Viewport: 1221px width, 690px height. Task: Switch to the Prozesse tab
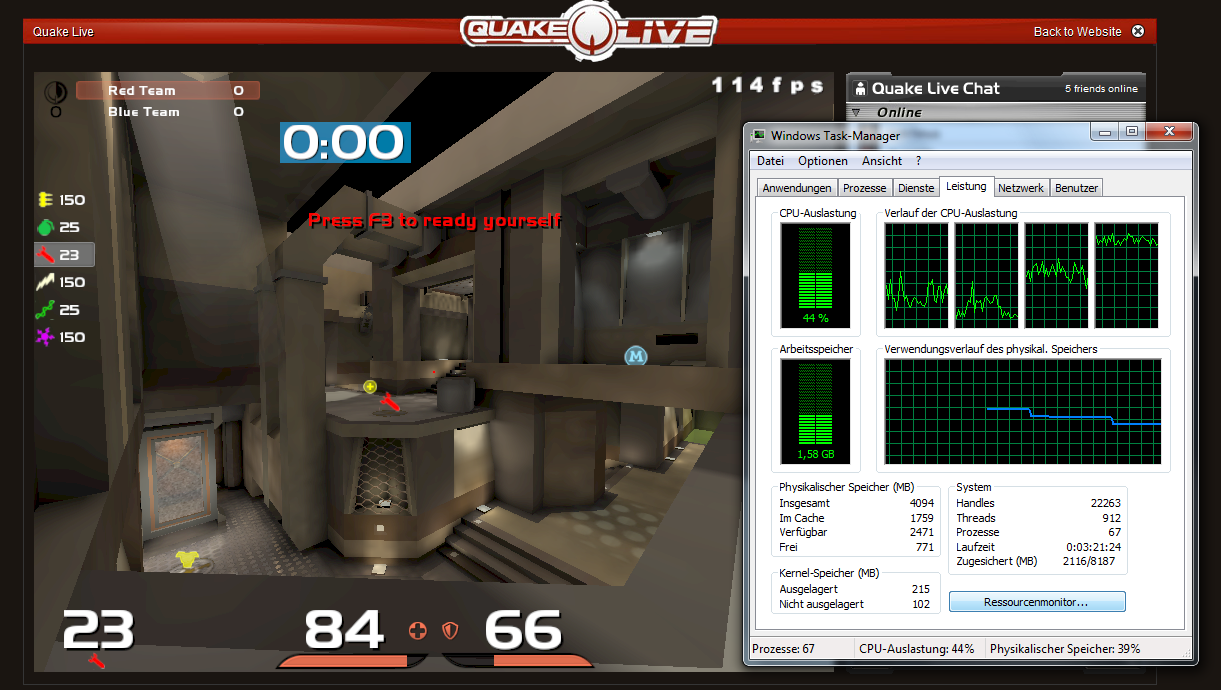point(864,188)
